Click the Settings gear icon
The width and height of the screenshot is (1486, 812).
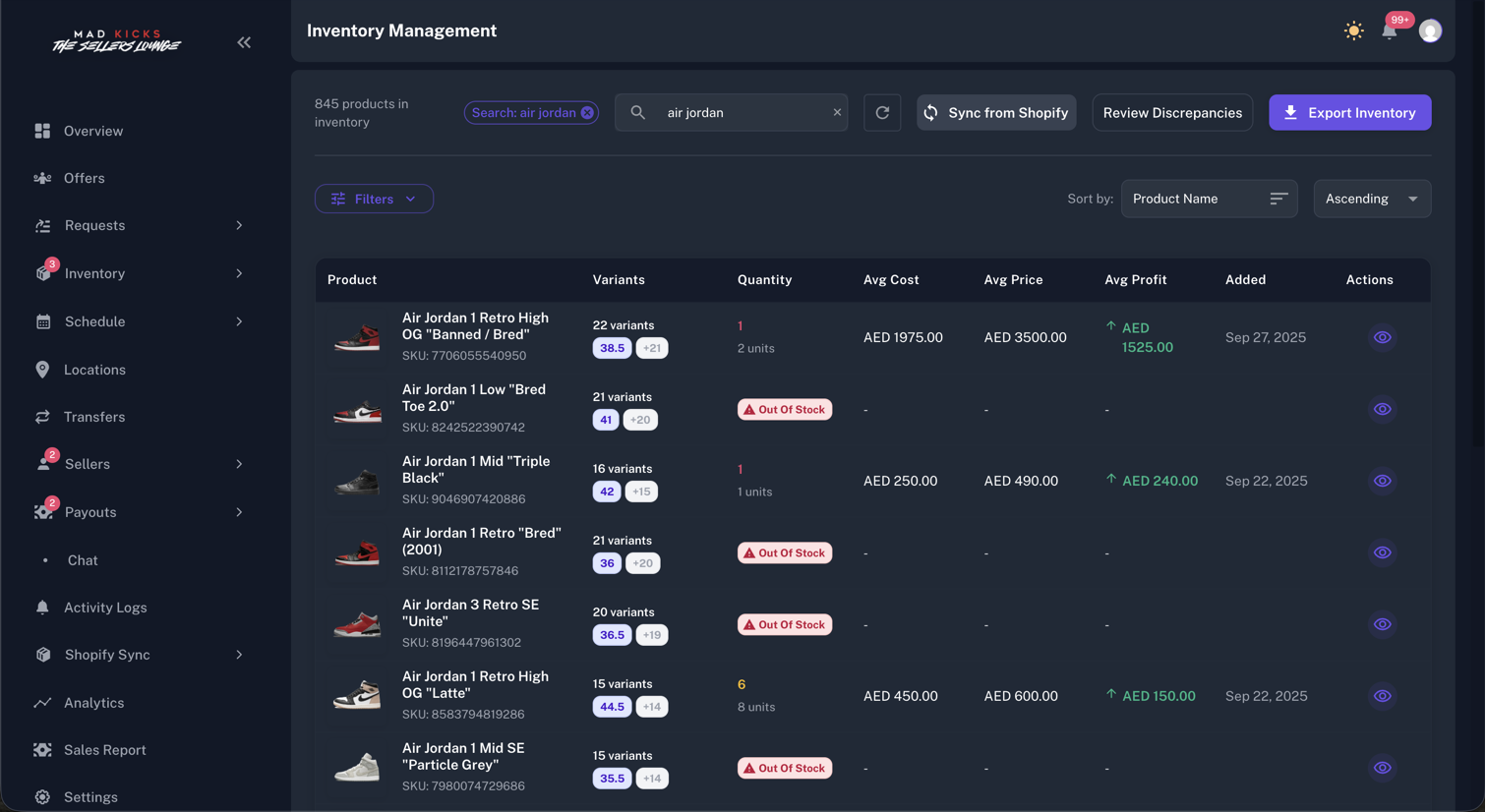tap(42, 797)
